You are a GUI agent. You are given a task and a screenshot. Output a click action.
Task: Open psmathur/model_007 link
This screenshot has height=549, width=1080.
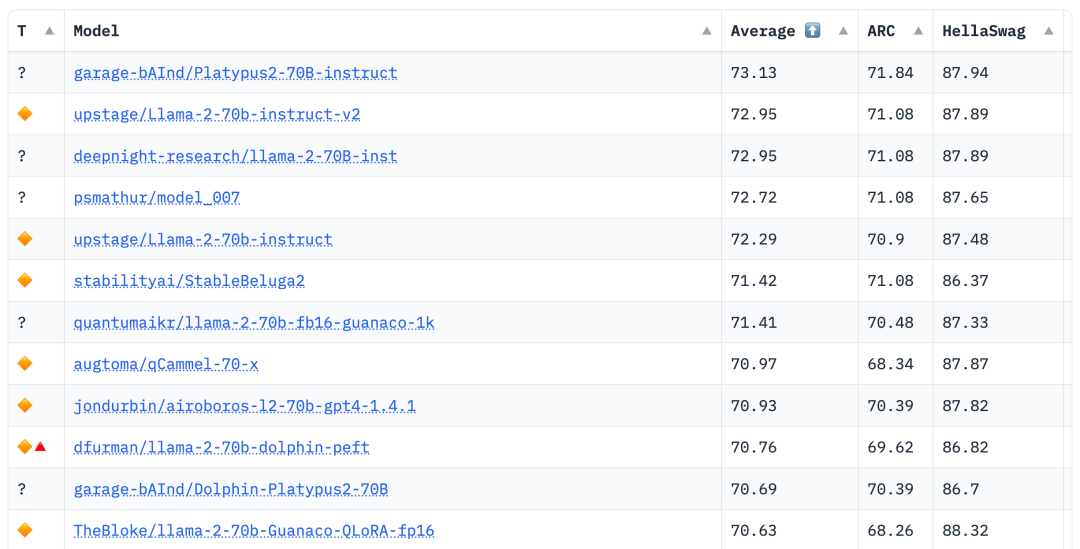click(x=157, y=198)
